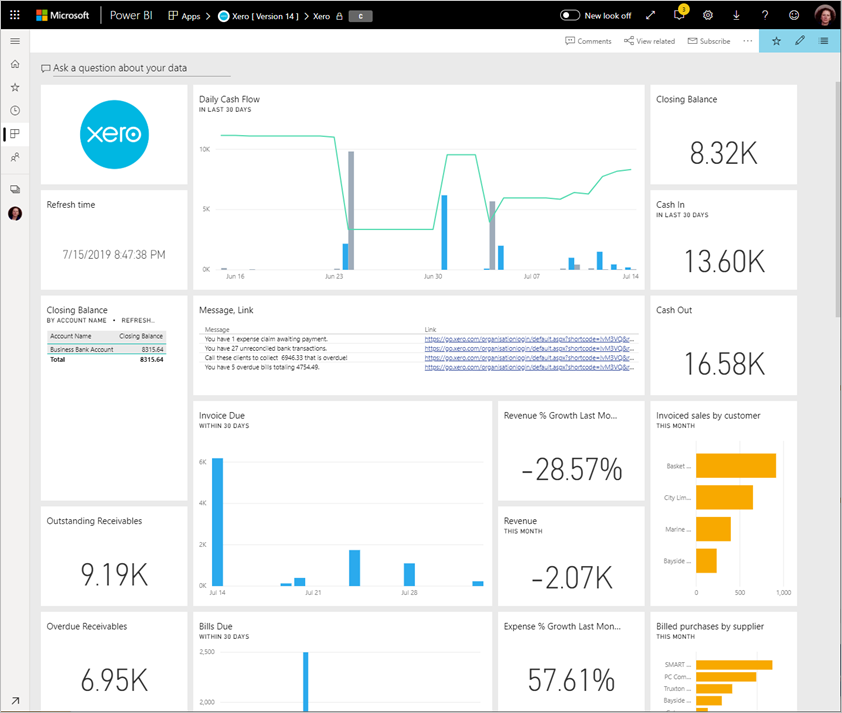This screenshot has width=842, height=713.
Task: Collapse navigation hamburger menu
Action: click(x=15, y=41)
